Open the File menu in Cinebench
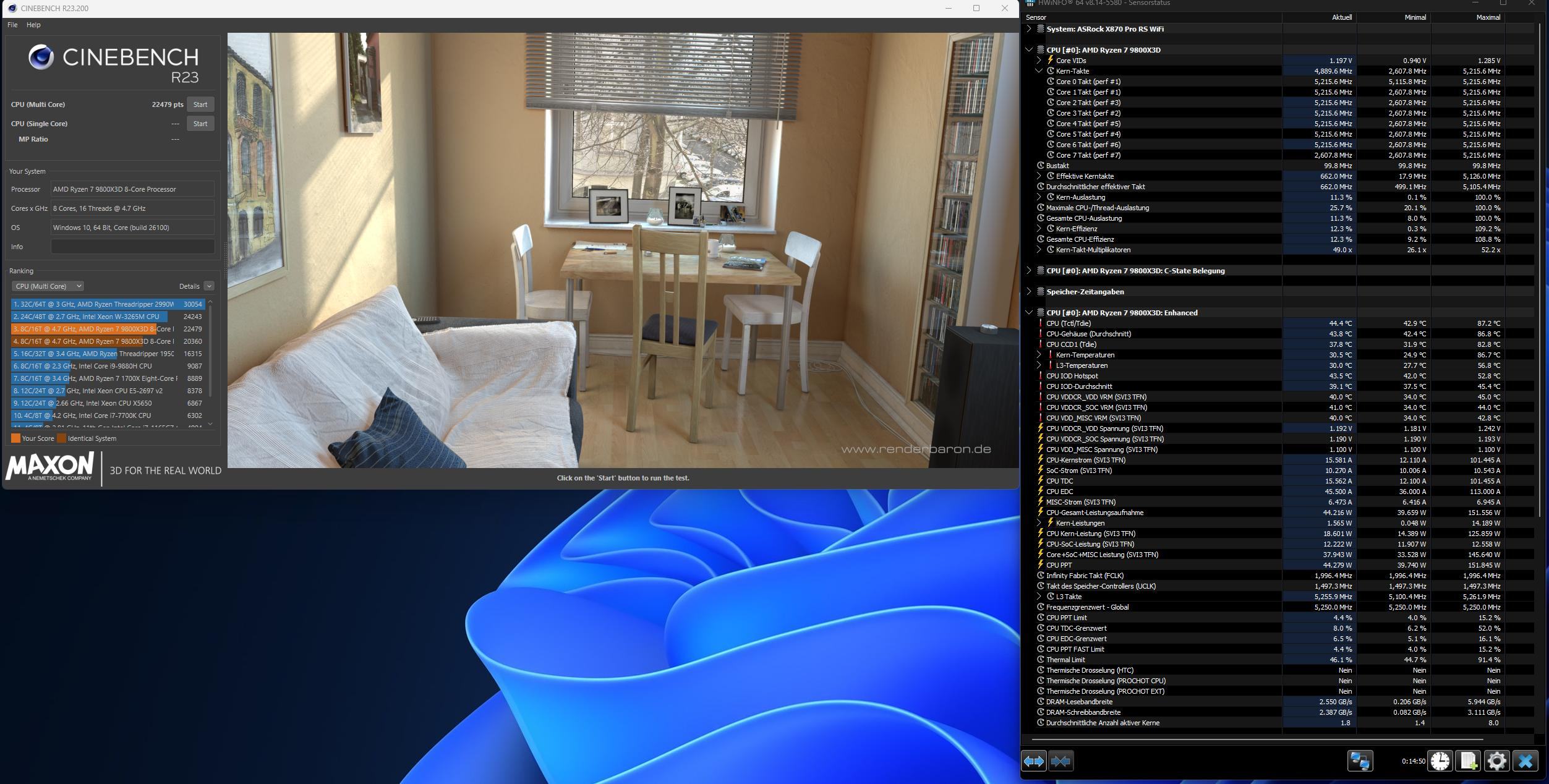This screenshot has width=1549, height=784. pos(12,25)
